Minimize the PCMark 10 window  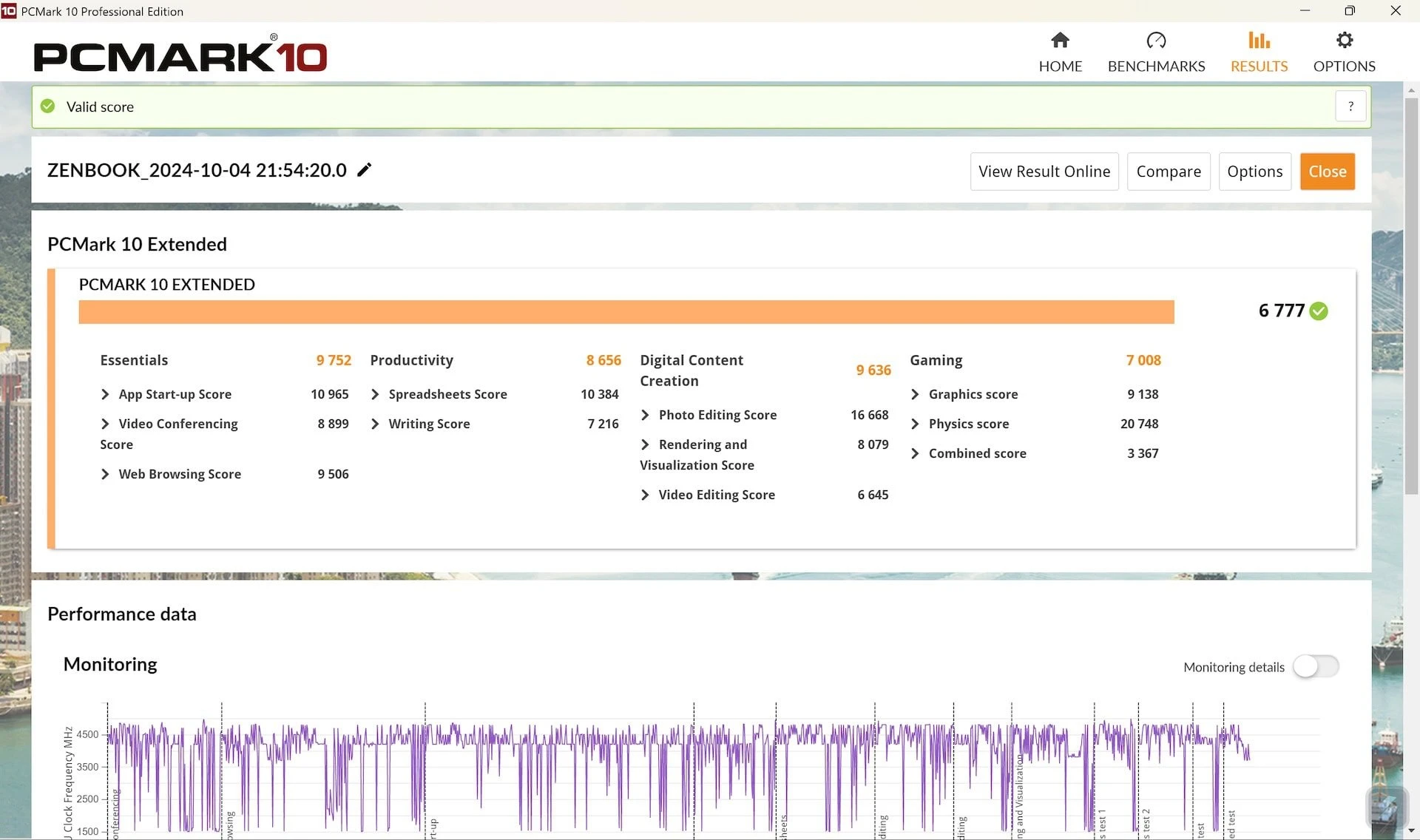(1305, 11)
